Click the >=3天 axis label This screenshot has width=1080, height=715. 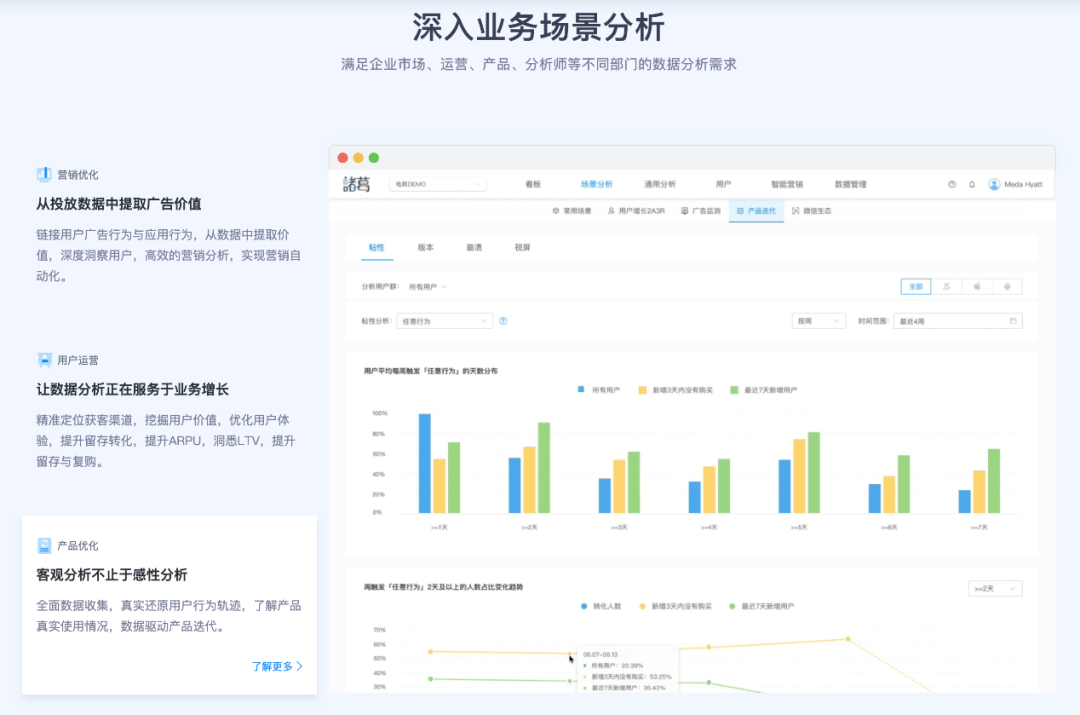pos(619,527)
